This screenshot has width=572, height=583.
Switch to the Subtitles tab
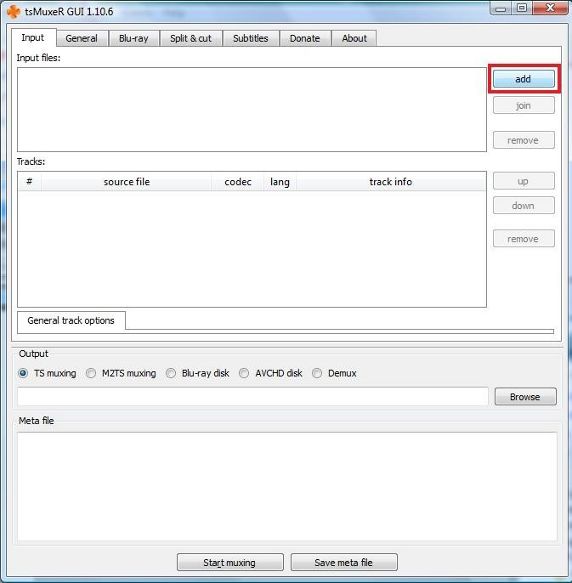tap(251, 38)
